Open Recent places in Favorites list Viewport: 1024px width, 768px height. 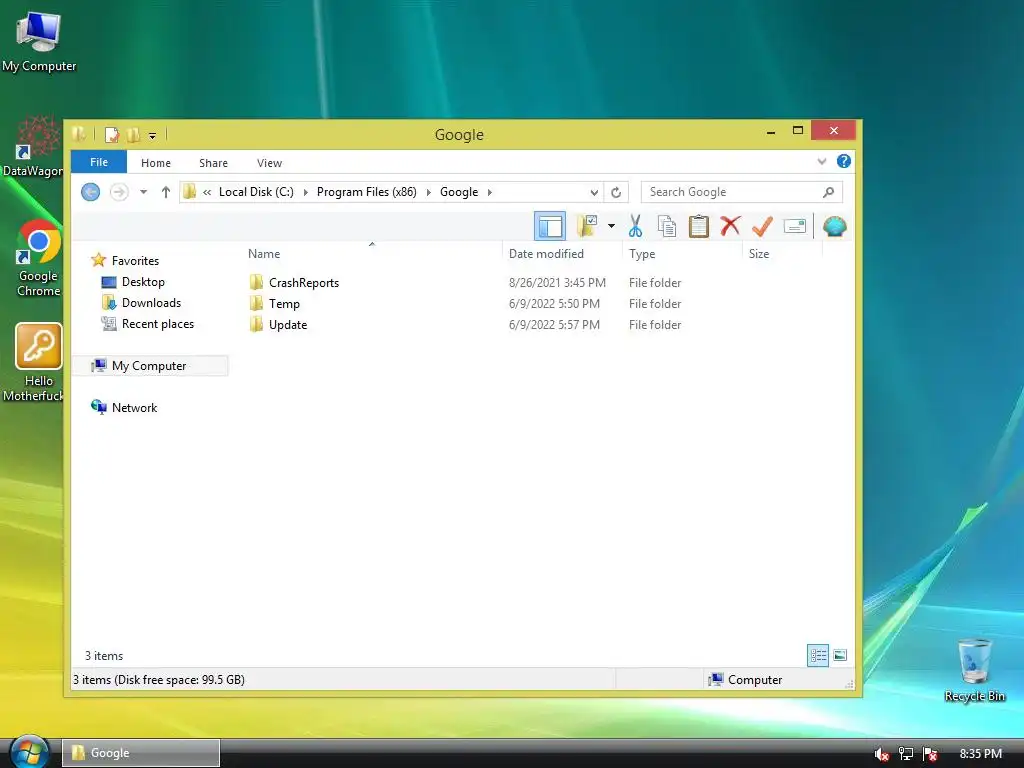point(158,323)
